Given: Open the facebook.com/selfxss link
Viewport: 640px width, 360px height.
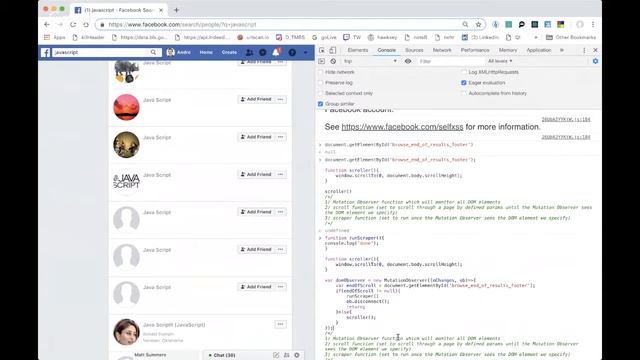Looking at the screenshot, I should click(x=402, y=127).
